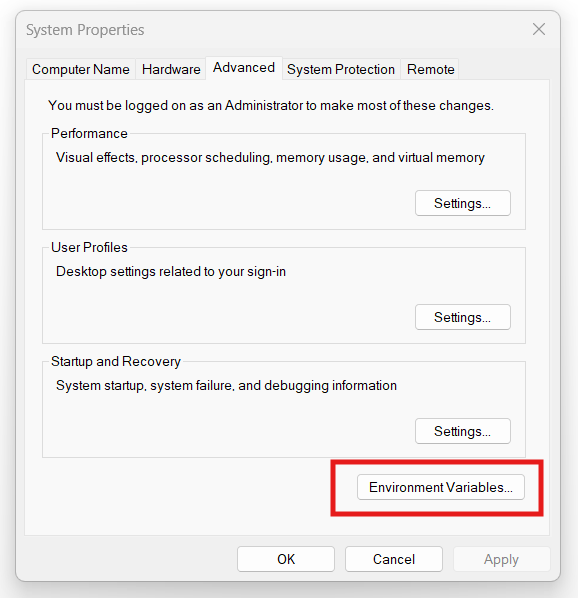Click the visual effects description text

tap(270, 158)
